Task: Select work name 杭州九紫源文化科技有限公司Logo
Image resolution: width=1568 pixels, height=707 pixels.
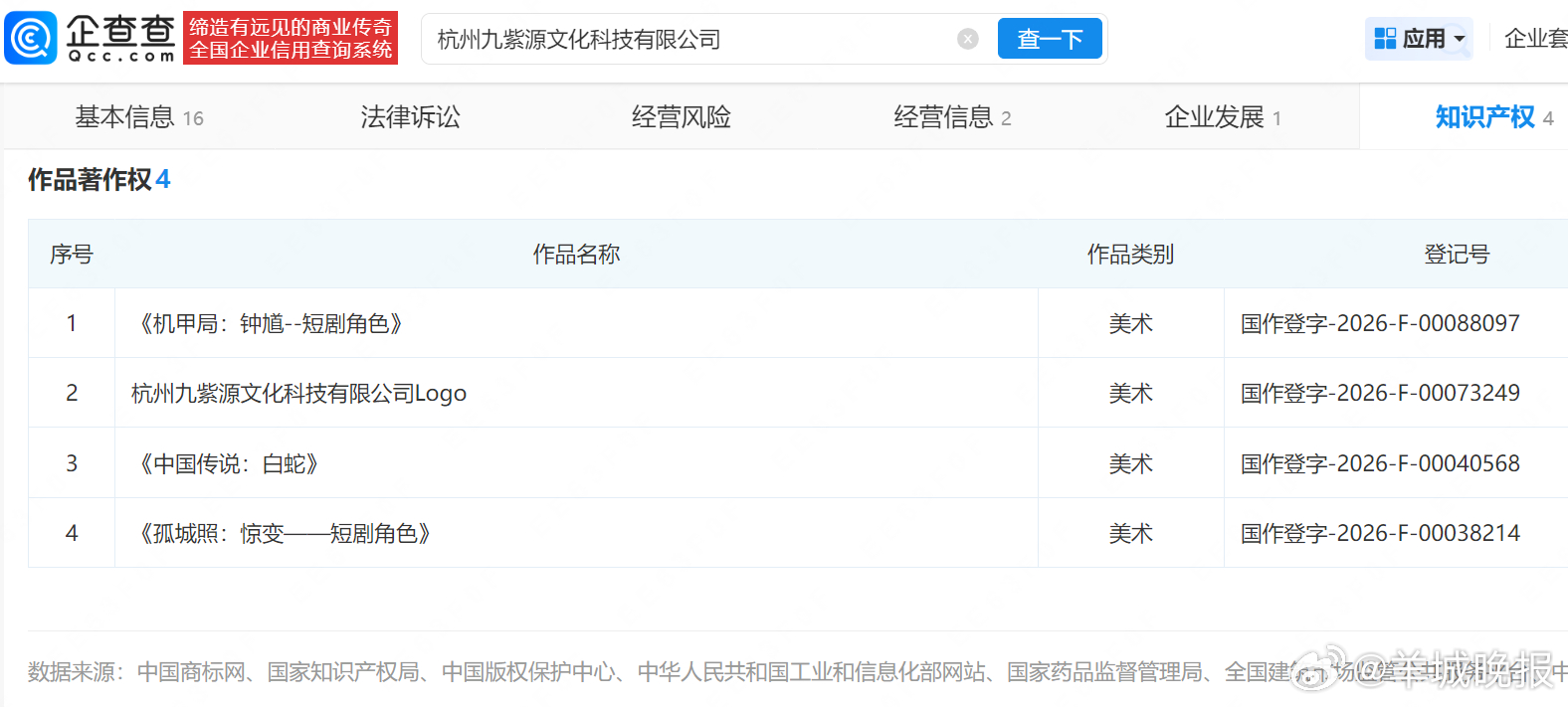Action: click(298, 394)
